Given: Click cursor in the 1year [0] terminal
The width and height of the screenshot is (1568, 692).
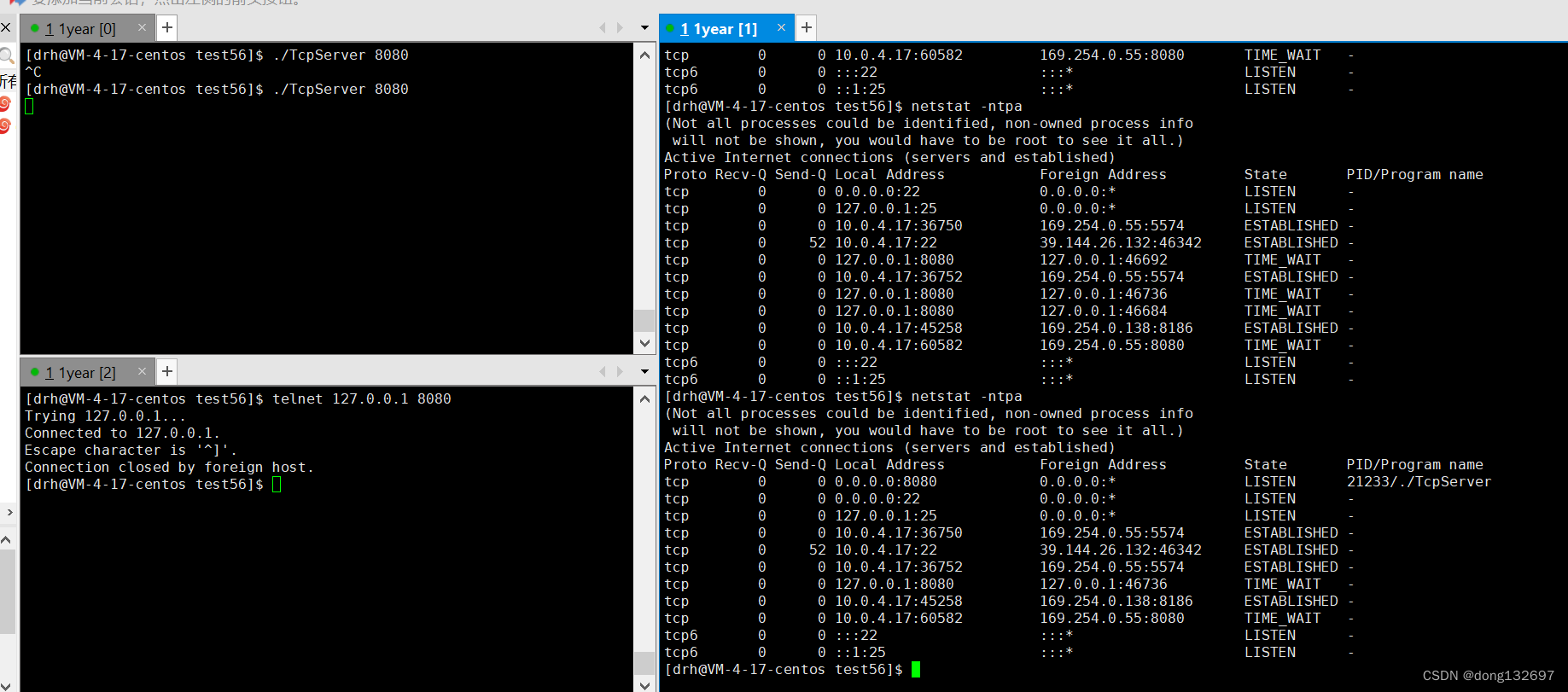Looking at the screenshot, I should (29, 106).
